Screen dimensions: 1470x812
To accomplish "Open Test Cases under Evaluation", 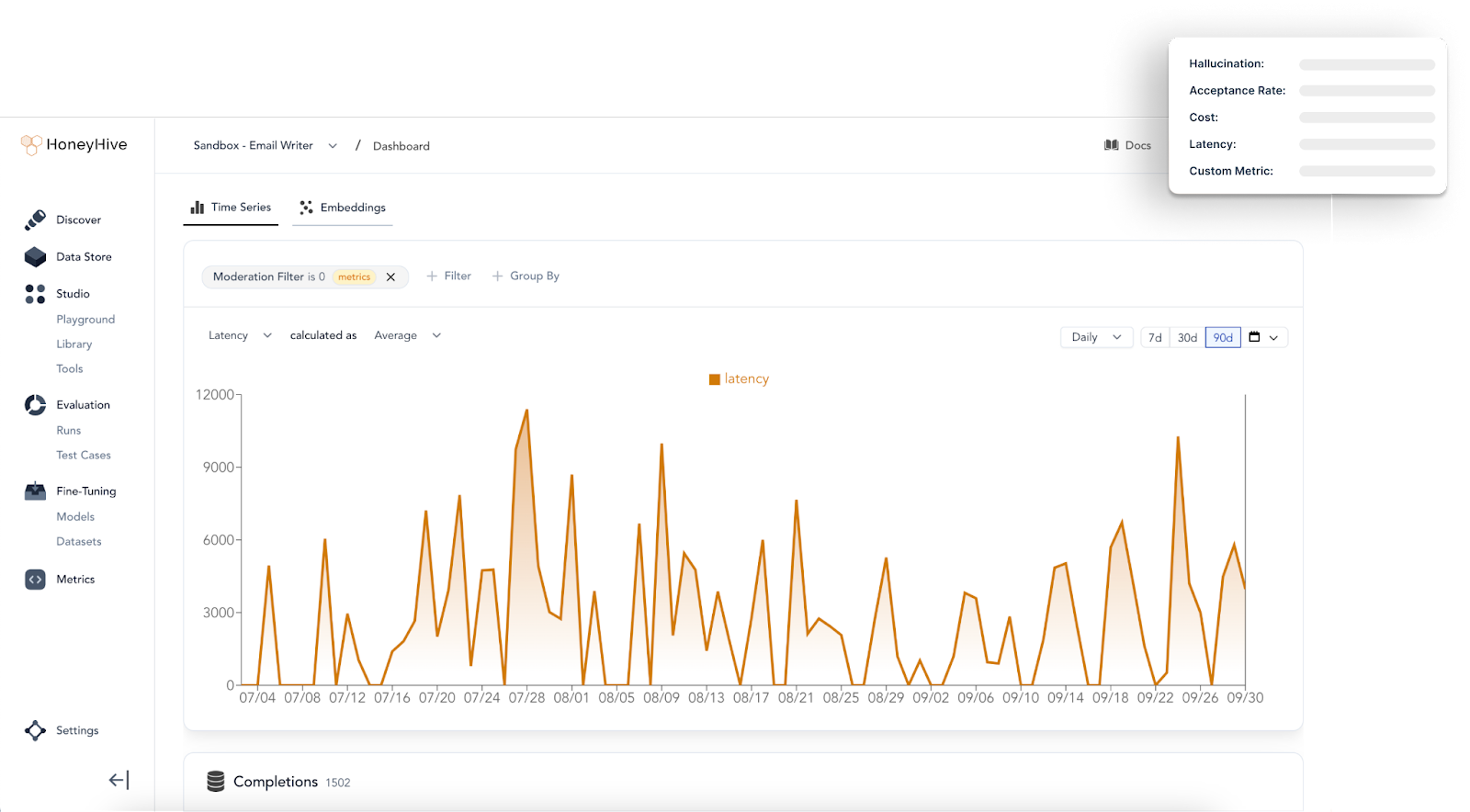I will [84, 456].
